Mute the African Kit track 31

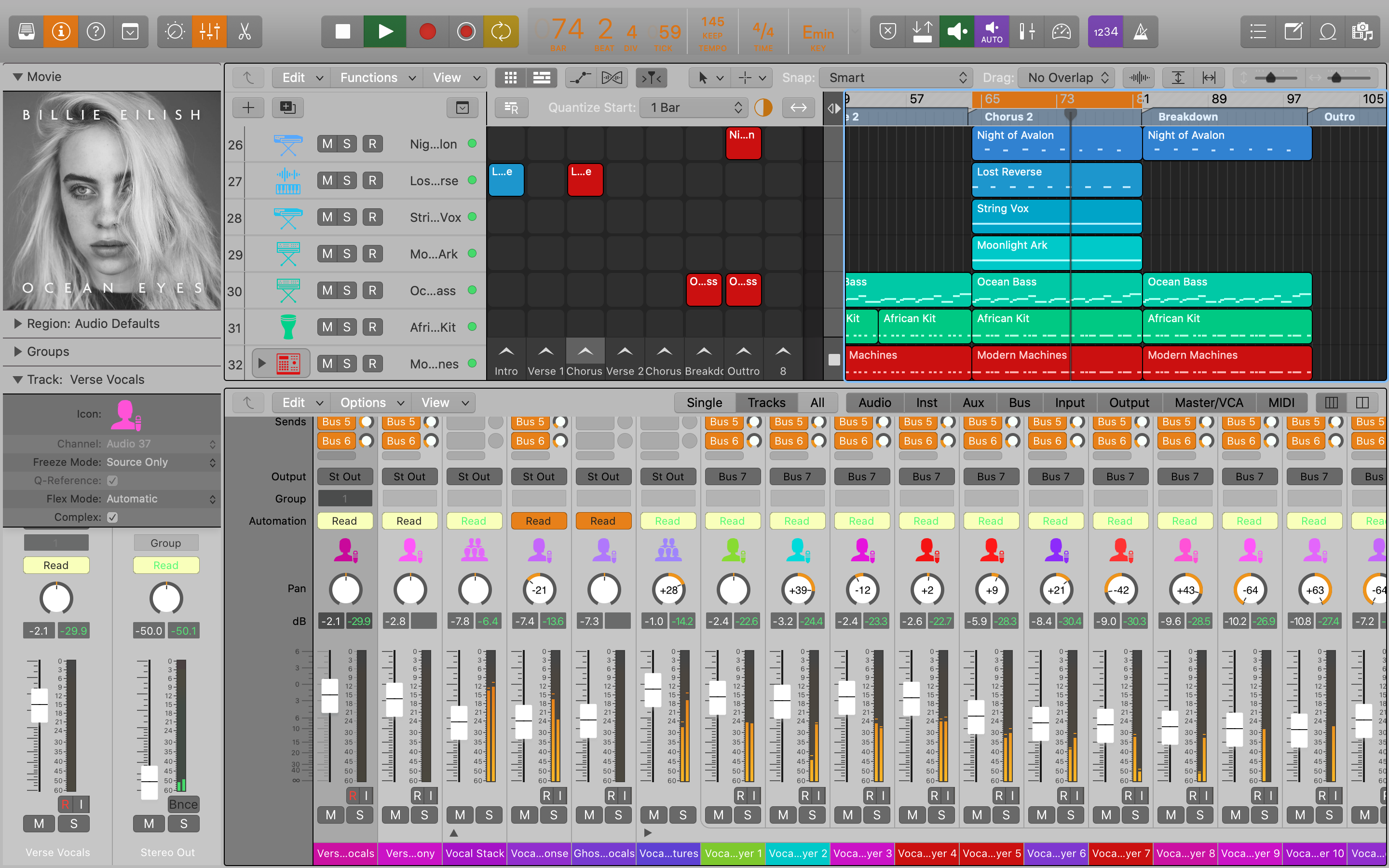click(x=327, y=327)
